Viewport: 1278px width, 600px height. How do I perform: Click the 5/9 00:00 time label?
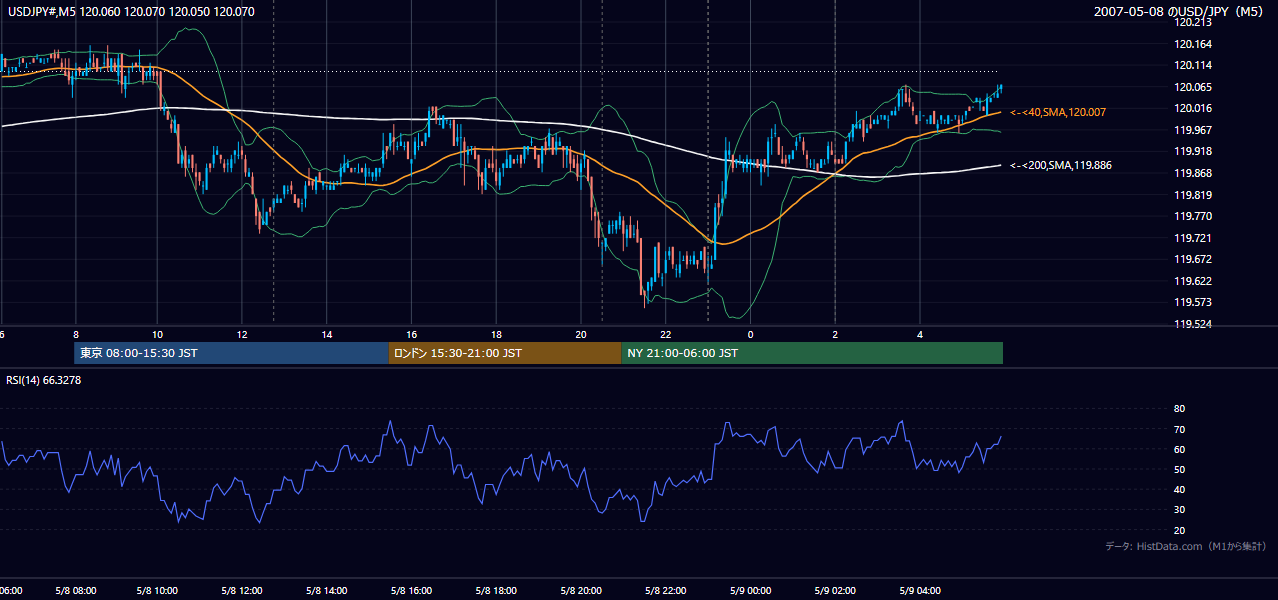751,590
